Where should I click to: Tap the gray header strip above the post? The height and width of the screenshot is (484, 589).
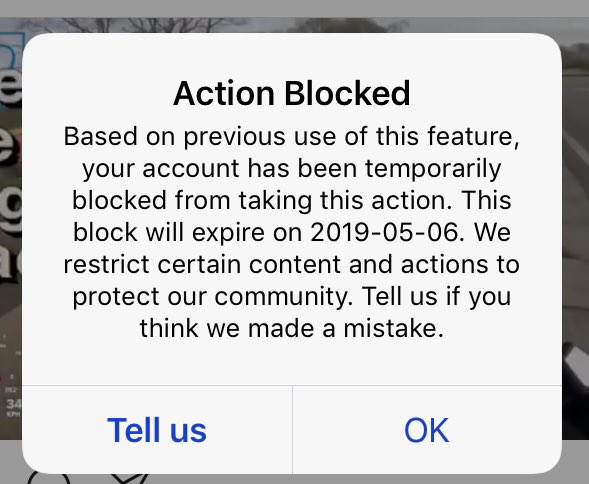(x=294, y=8)
